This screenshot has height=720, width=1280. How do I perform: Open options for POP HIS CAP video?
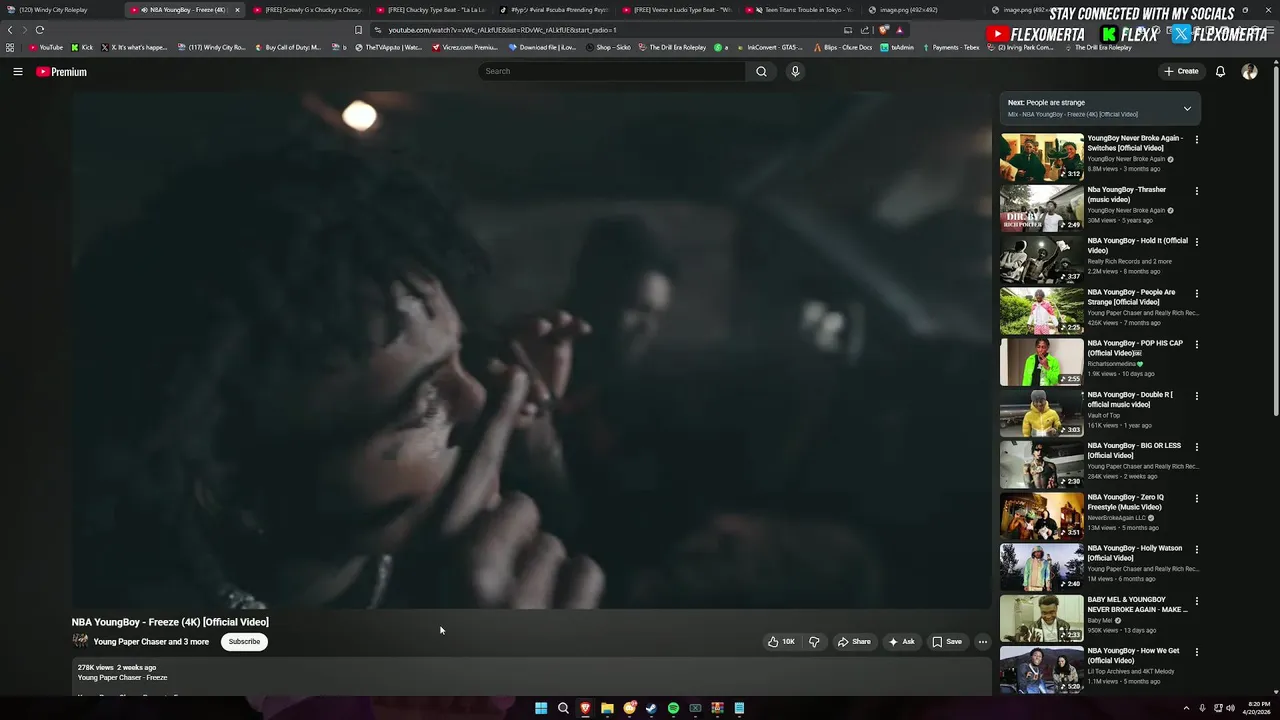[x=1196, y=344]
